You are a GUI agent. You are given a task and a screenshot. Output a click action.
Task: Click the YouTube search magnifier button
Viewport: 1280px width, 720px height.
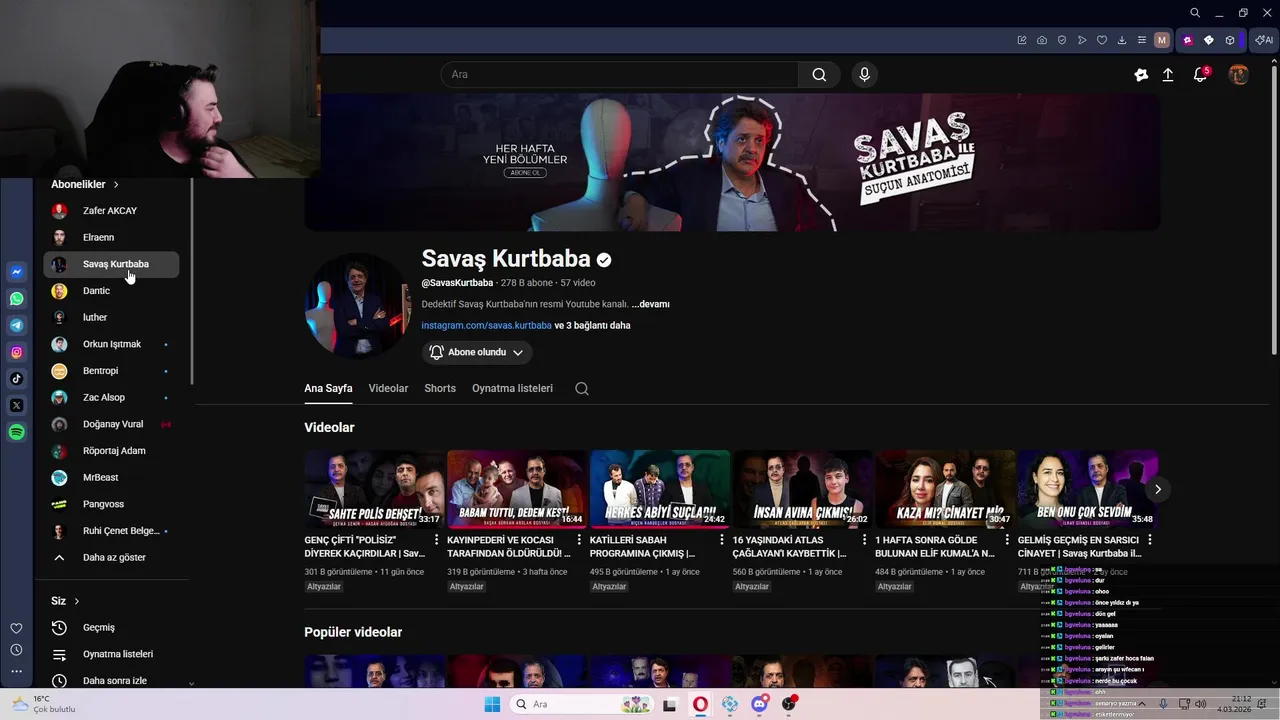819,75
